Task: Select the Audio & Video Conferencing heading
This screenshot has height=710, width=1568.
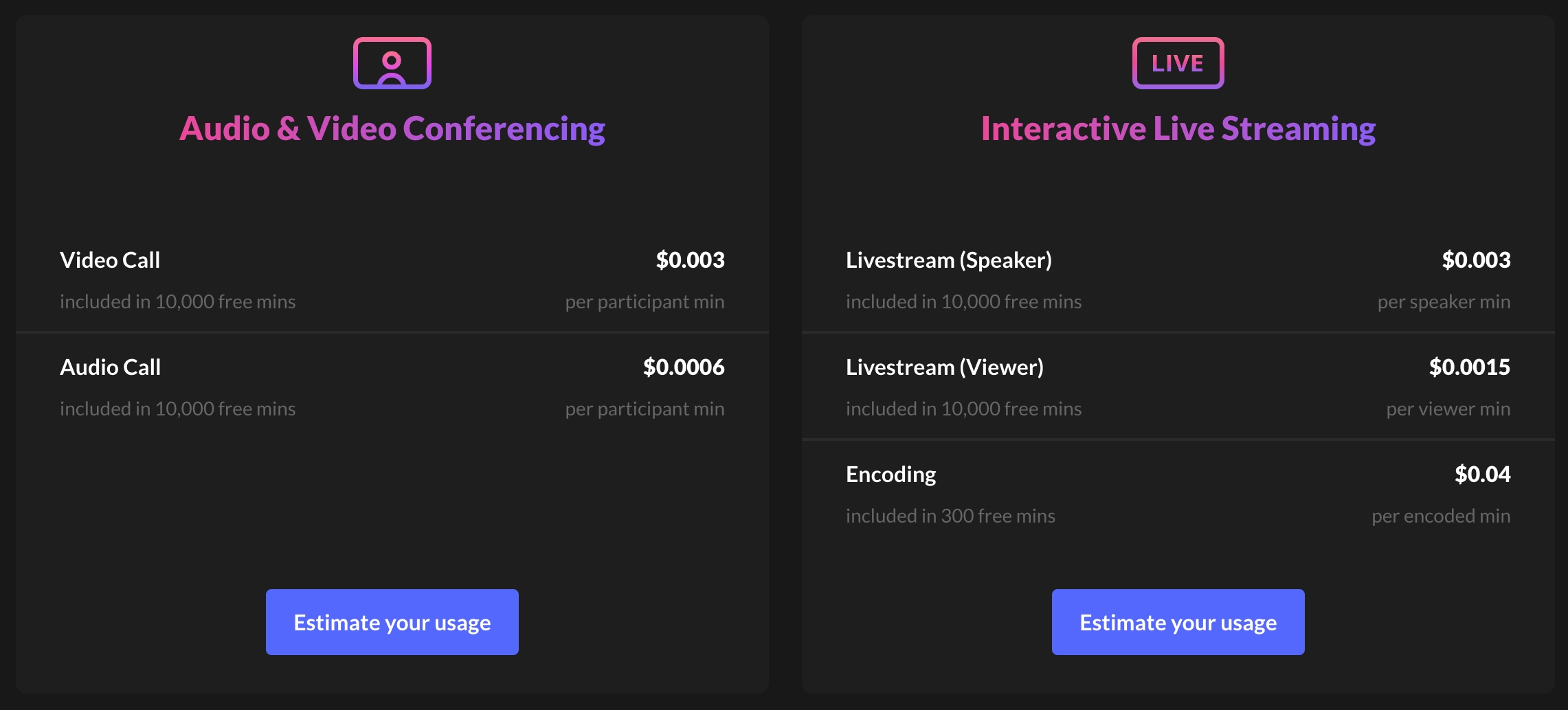Action: pyautogui.click(x=392, y=129)
